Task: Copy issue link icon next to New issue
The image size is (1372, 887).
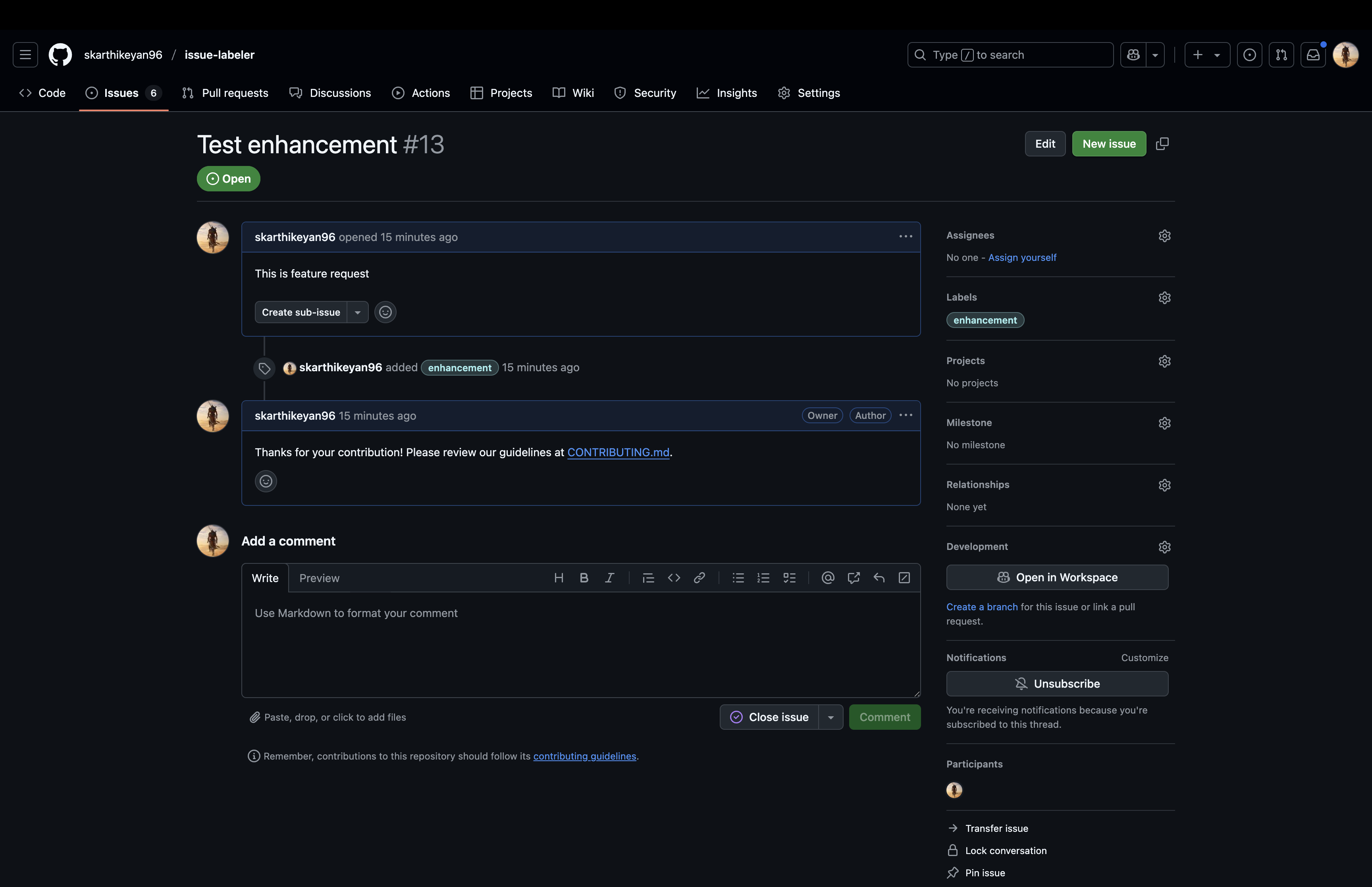Action: click(1162, 144)
